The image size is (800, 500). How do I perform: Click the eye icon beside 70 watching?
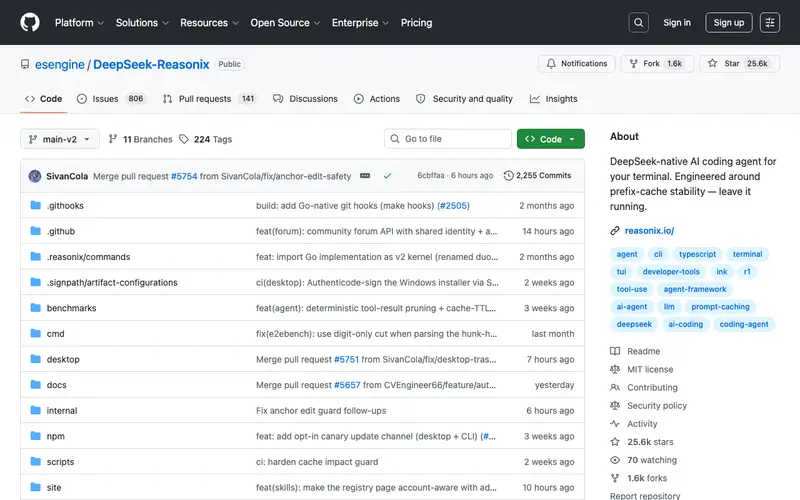point(615,460)
